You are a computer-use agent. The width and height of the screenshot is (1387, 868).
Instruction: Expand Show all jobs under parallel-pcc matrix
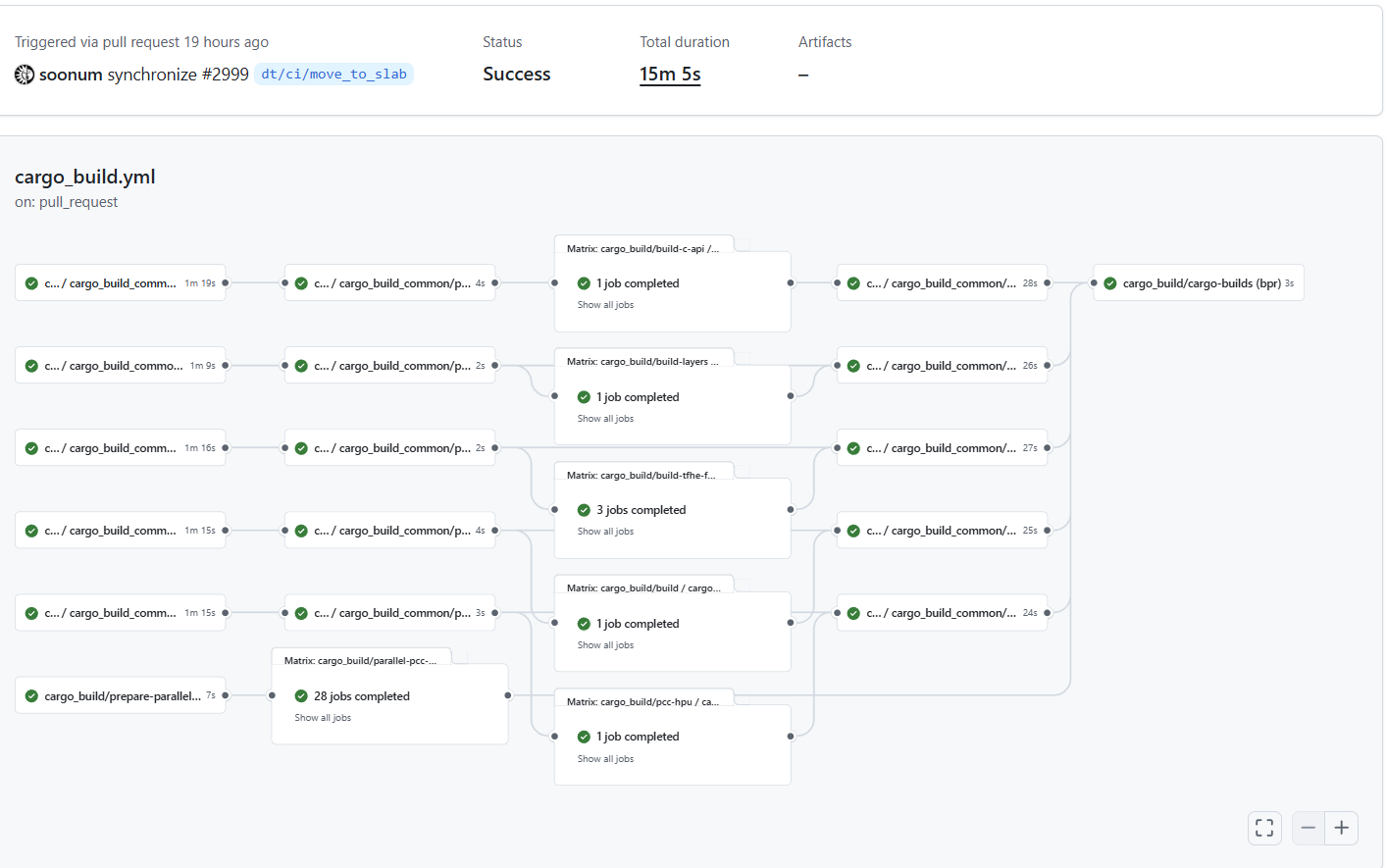pos(323,718)
